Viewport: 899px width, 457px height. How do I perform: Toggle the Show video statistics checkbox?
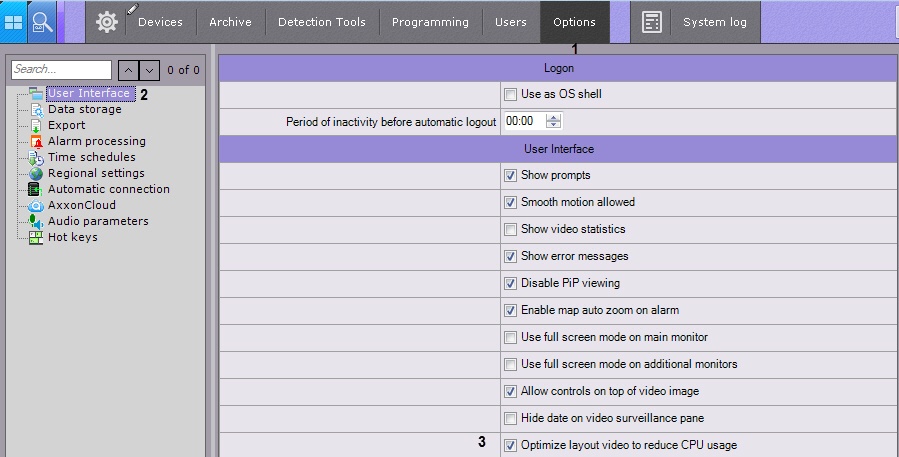tap(511, 229)
